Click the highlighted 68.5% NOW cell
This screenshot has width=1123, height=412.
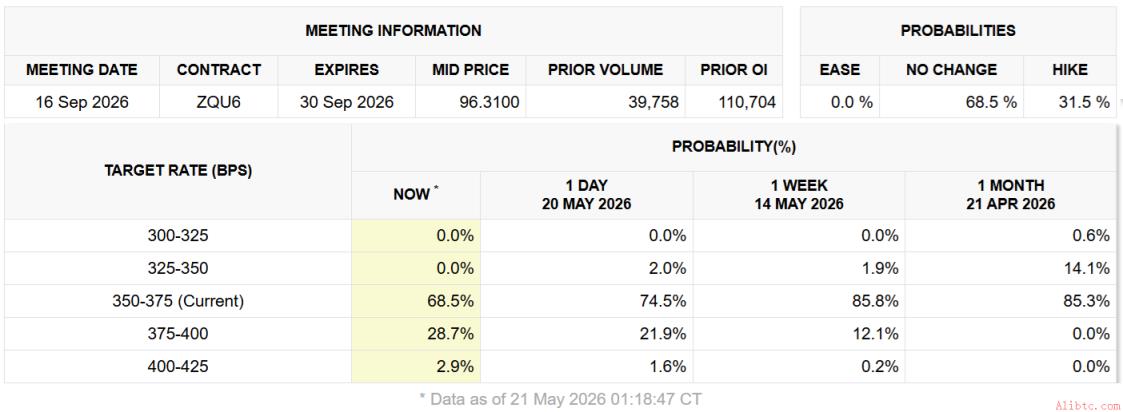tap(415, 301)
